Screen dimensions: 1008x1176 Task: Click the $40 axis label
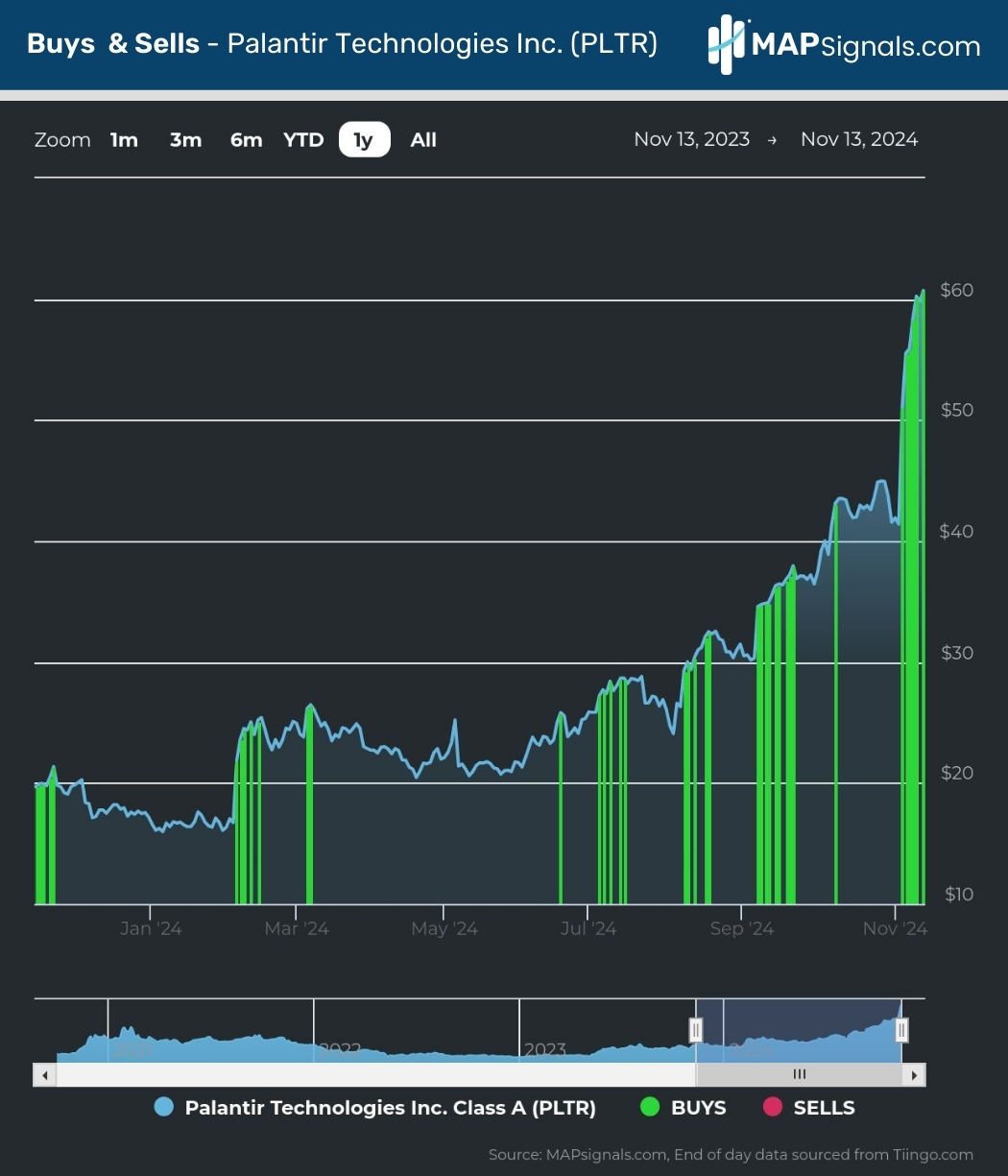[x=957, y=532]
